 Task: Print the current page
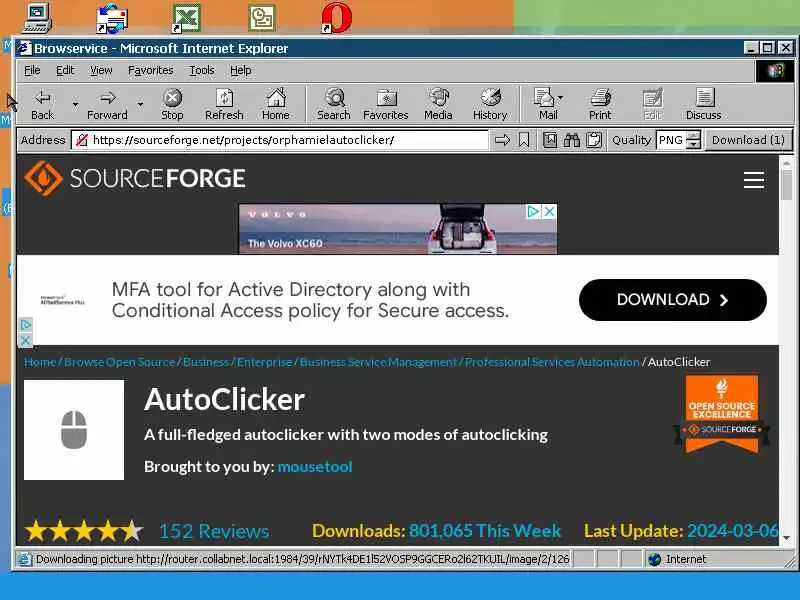click(600, 105)
